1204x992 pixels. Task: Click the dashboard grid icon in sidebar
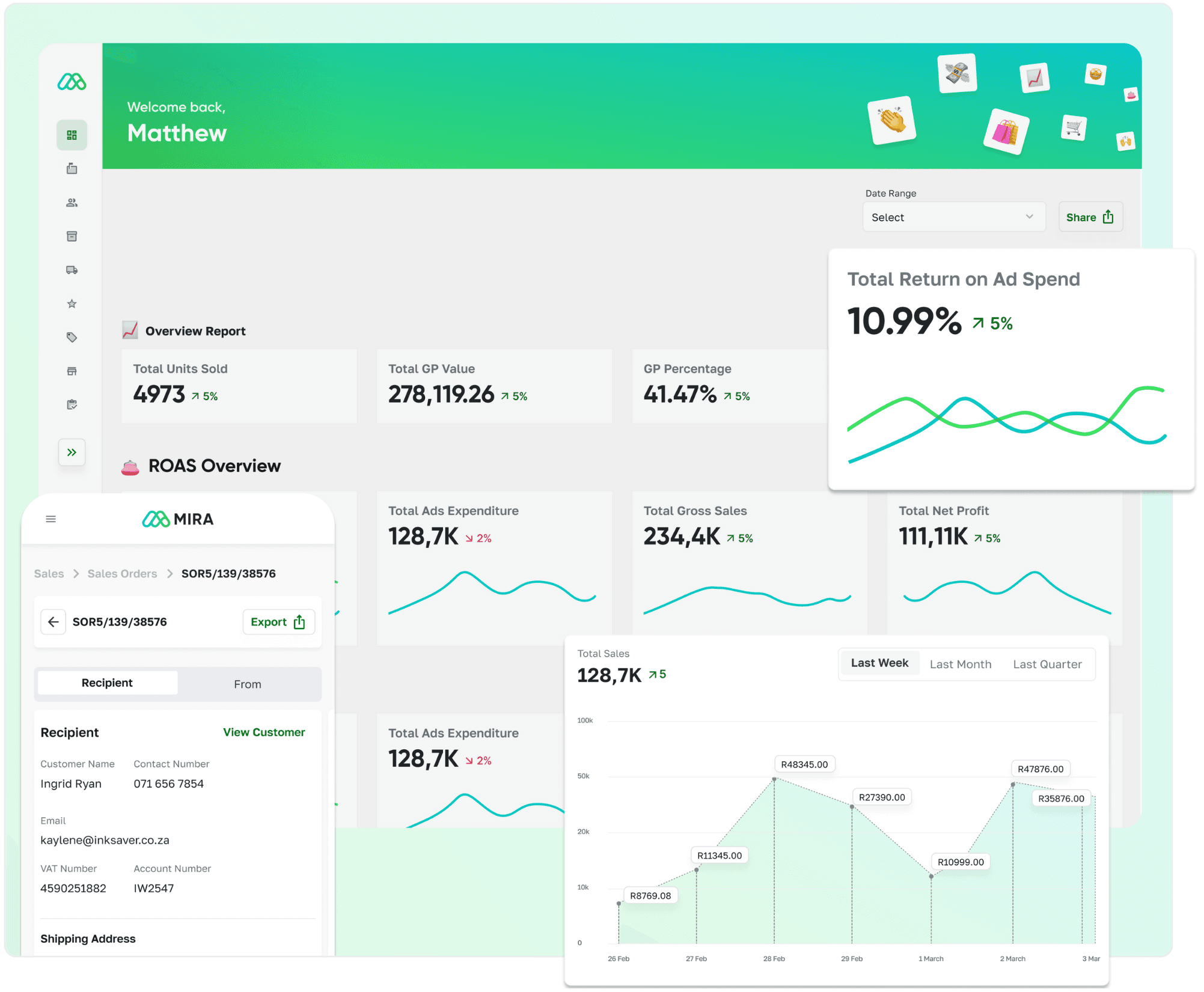point(72,135)
